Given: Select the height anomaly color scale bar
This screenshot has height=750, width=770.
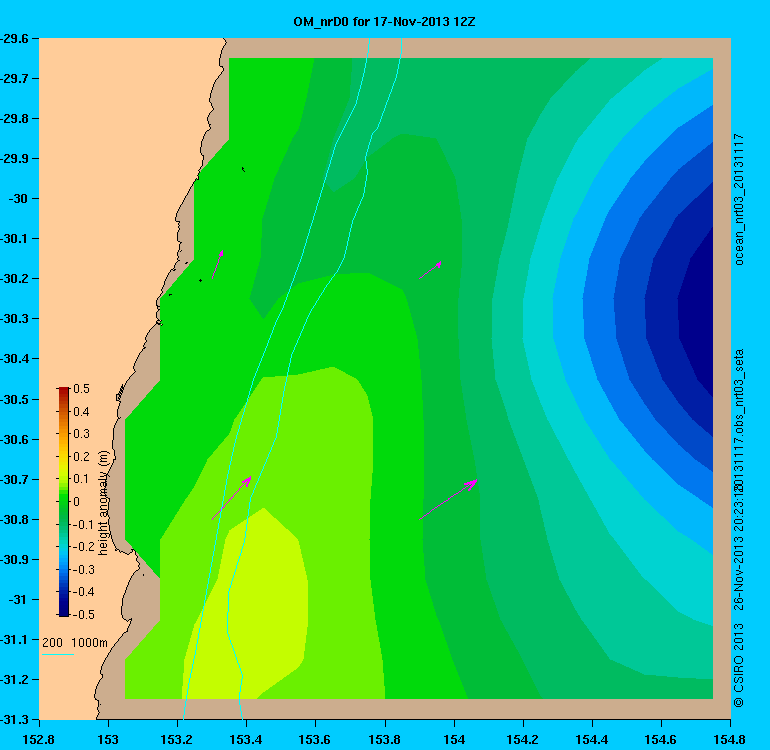Looking at the screenshot, I should coord(64,501).
